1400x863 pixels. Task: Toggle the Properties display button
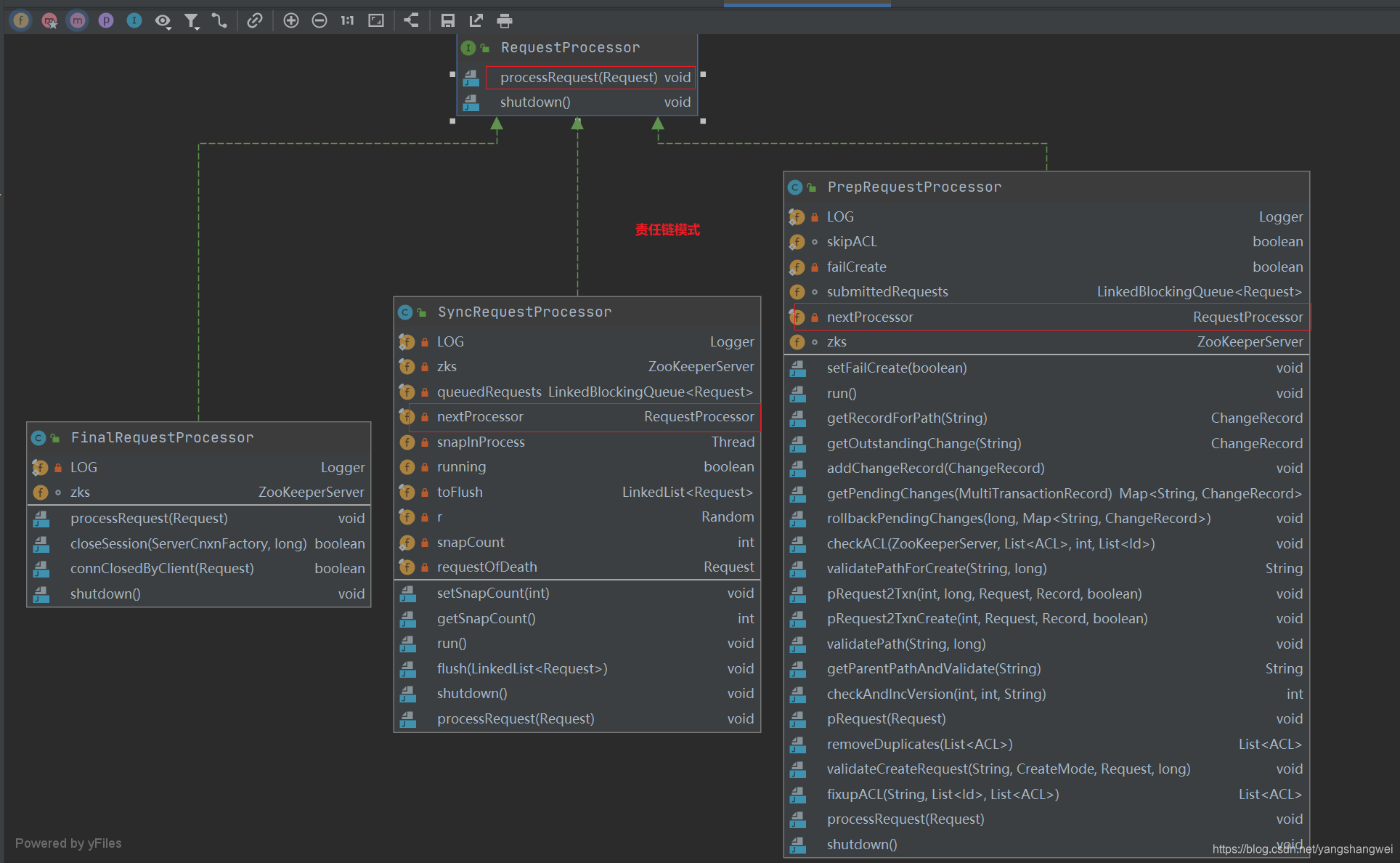[x=106, y=20]
